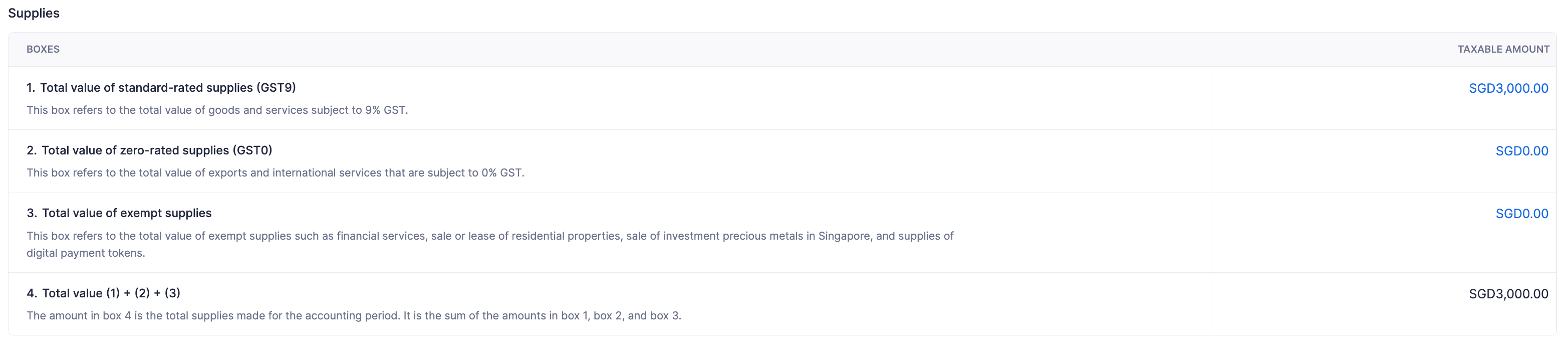The image size is (1568, 350).
Task: Click the box 4 total SGD3,000.00 amount
Action: [x=1508, y=294]
